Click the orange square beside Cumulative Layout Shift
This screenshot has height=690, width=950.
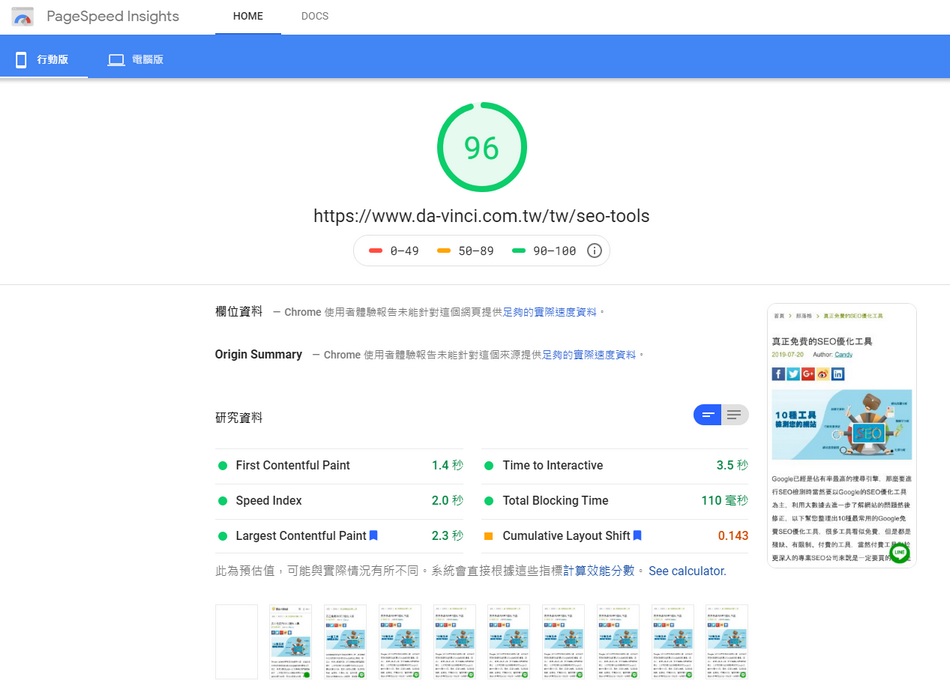489,536
